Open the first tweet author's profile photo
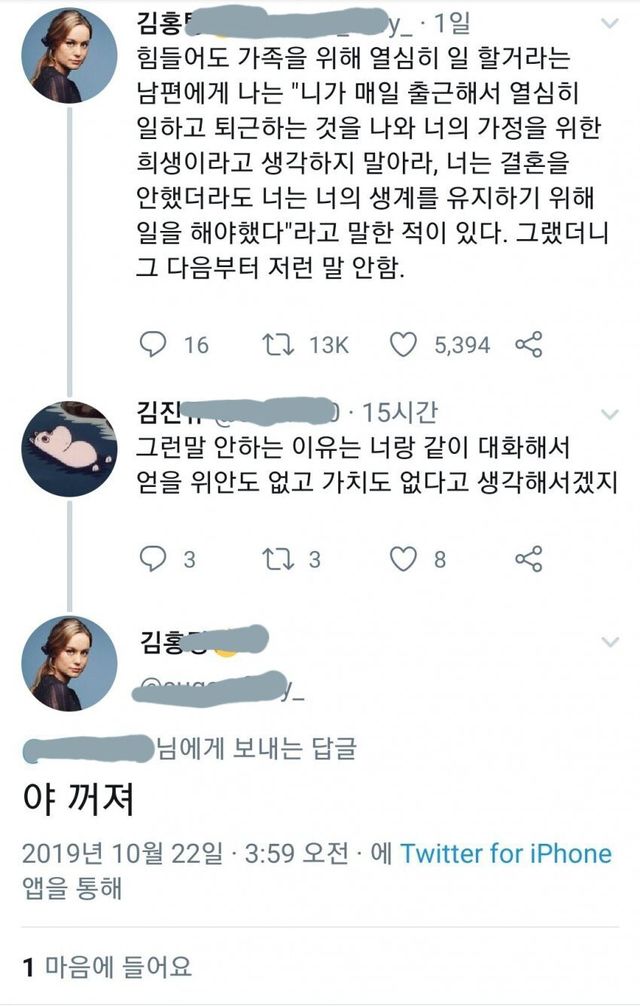Viewport: 640px width, 1007px height. coord(68,57)
